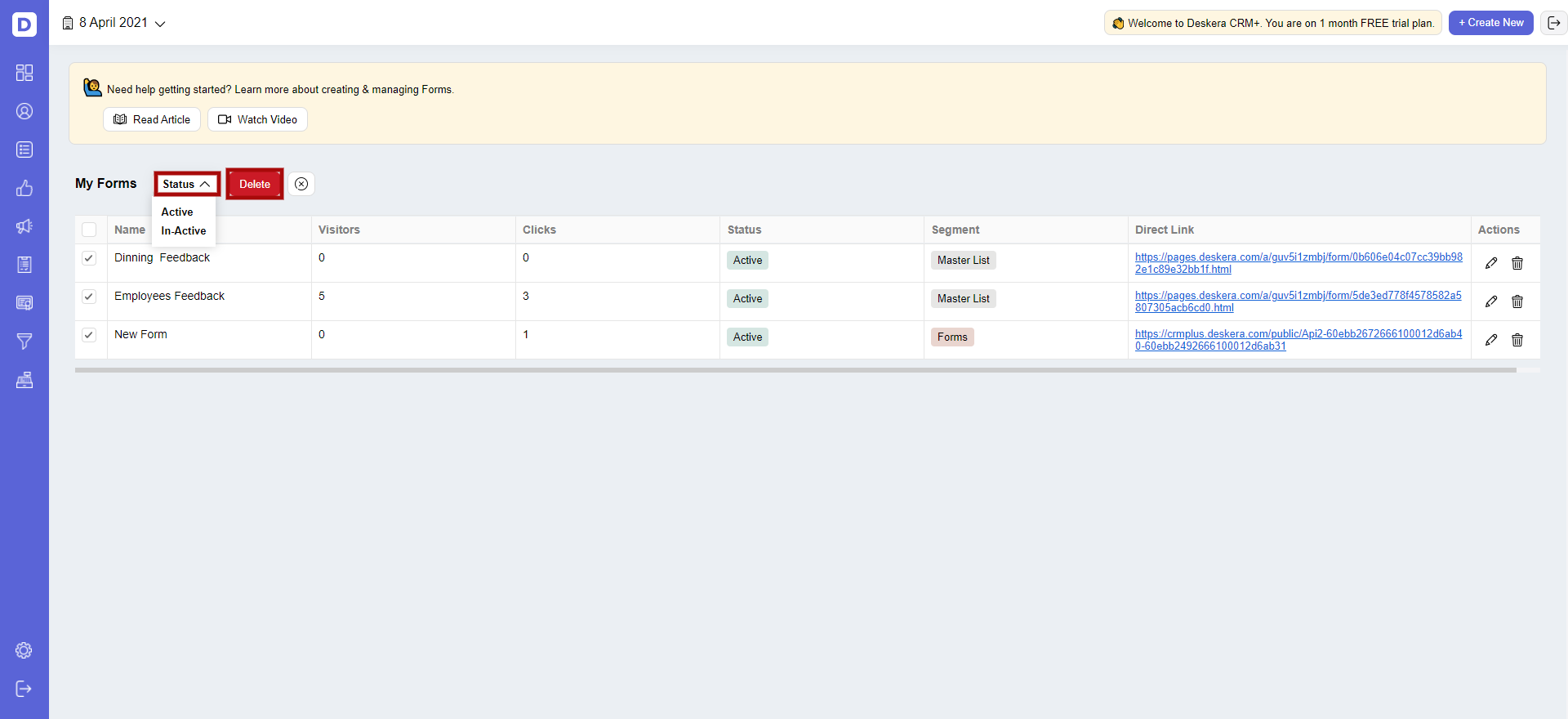1568x719 pixels.
Task: Choose In-Active from the Status menu
Action: 184,230
